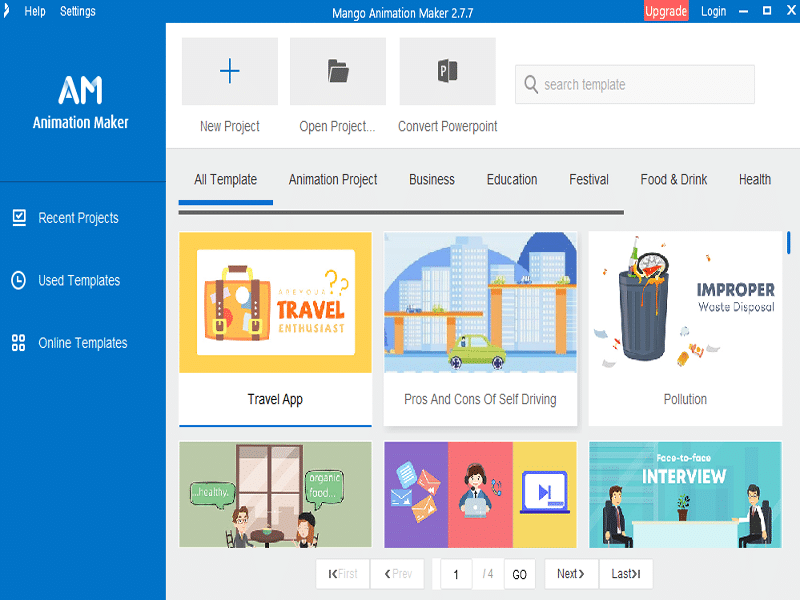Click the Prev page button
Image resolution: width=800 pixels, height=600 pixels.
[x=398, y=574]
